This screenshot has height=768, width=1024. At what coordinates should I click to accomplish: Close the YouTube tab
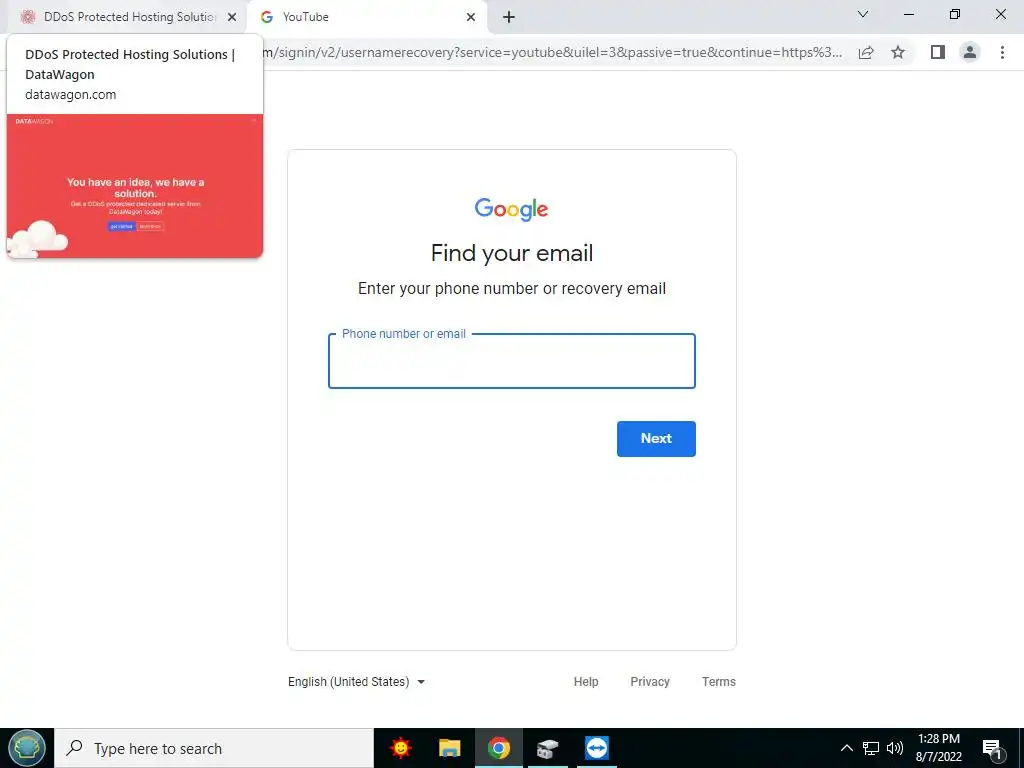[471, 18]
